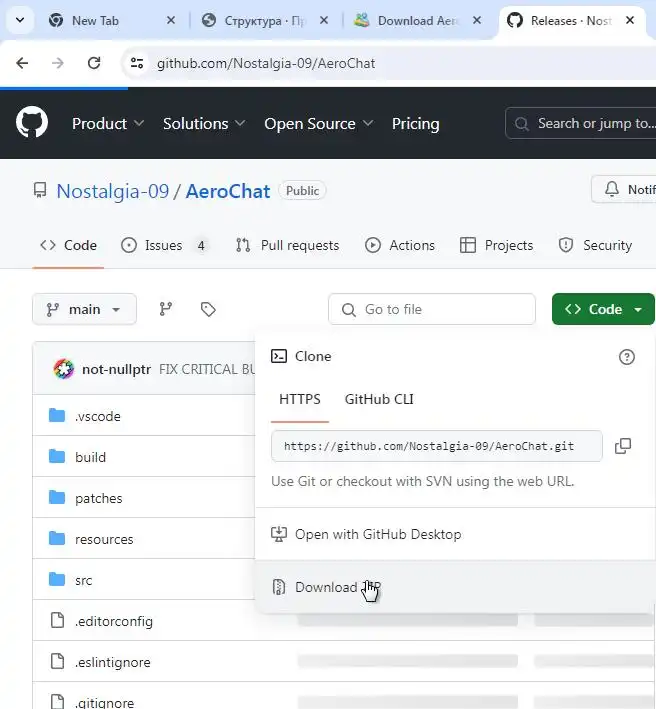Open the tab search dropdown
Screen dimensions: 656x709
pos(20,20)
